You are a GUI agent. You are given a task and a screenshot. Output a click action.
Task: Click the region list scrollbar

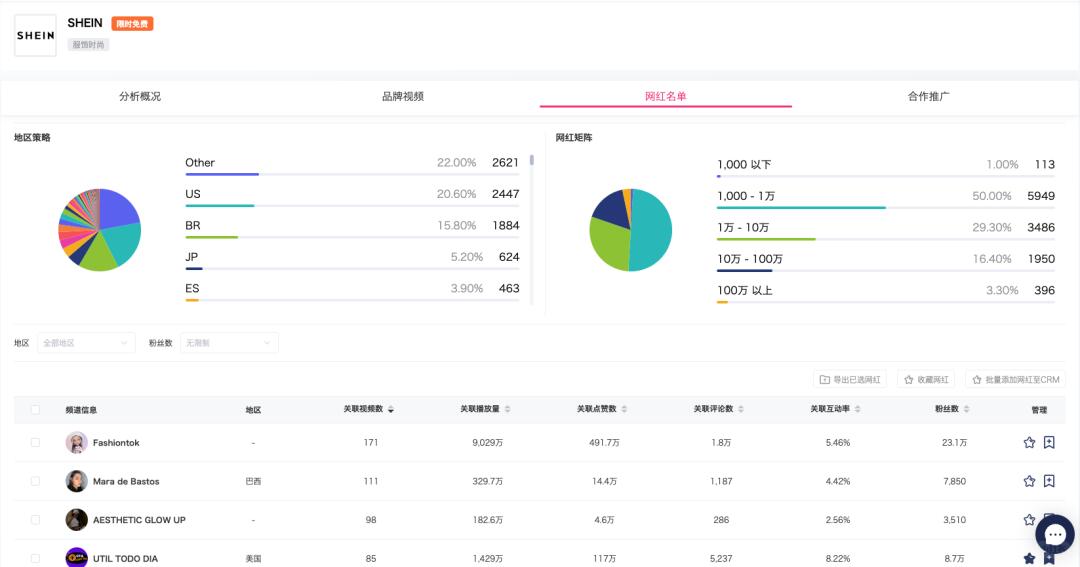point(532,160)
